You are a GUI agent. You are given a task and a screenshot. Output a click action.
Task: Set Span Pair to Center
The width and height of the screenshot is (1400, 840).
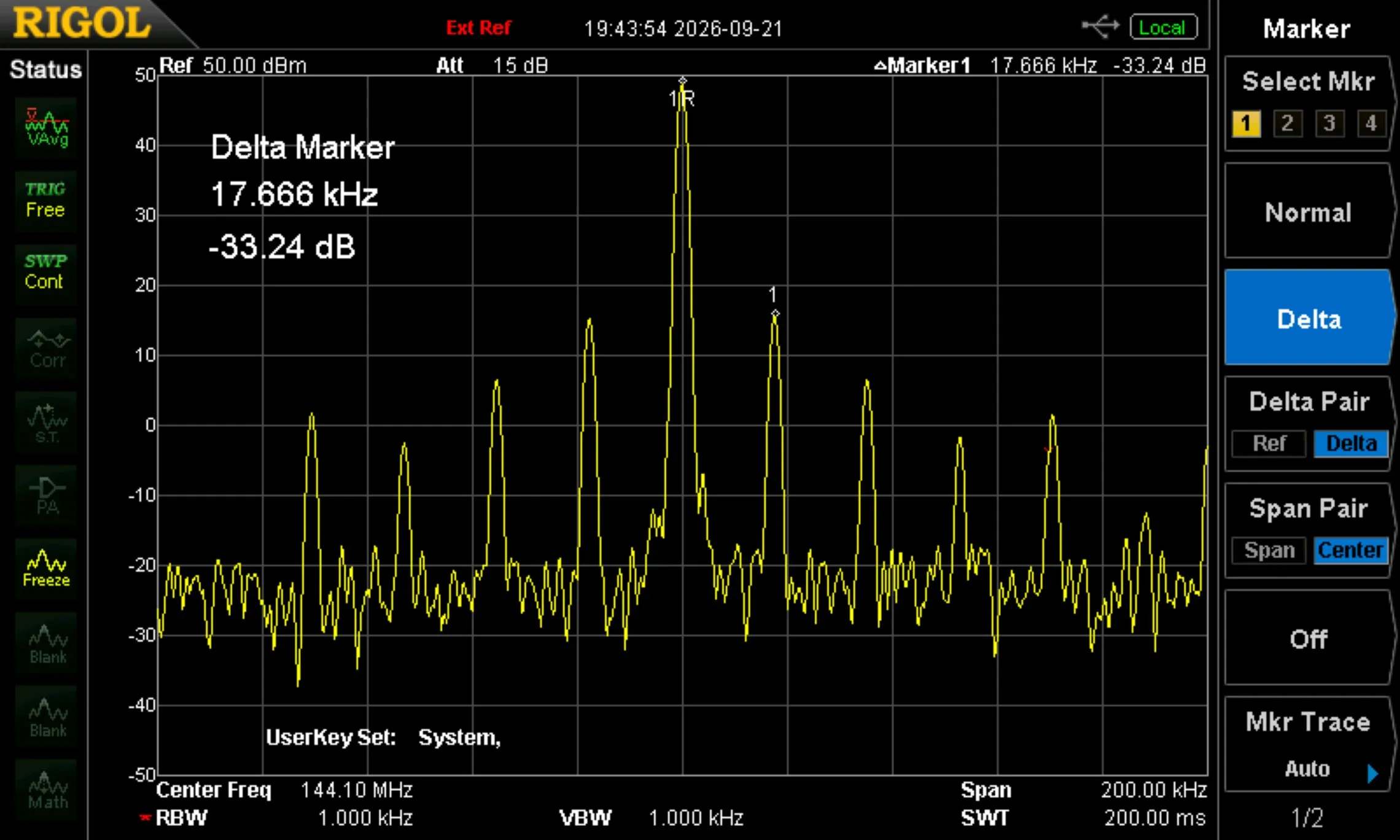click(x=1351, y=550)
